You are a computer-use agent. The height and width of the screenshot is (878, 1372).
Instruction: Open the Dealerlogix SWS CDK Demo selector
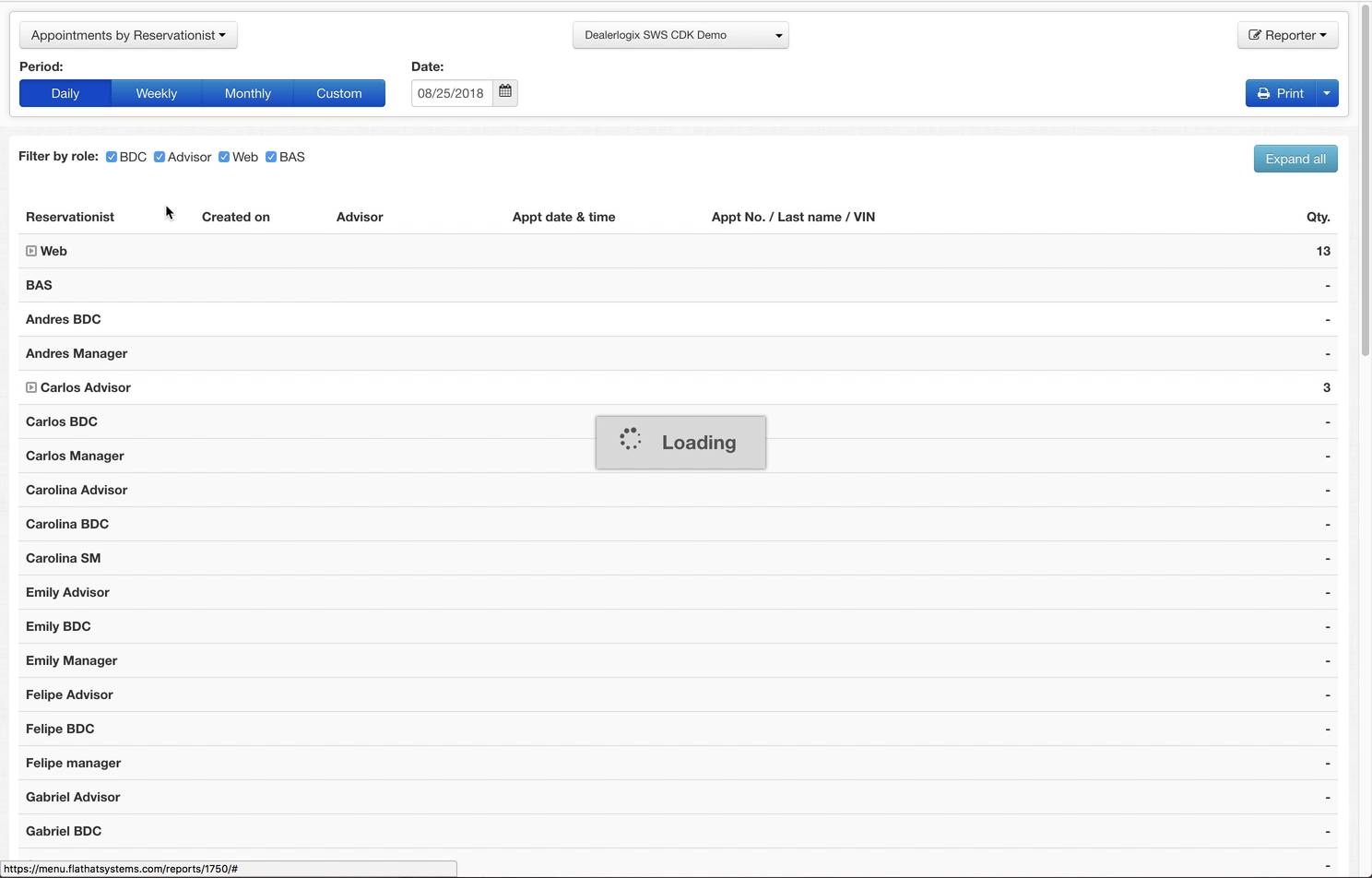680,35
